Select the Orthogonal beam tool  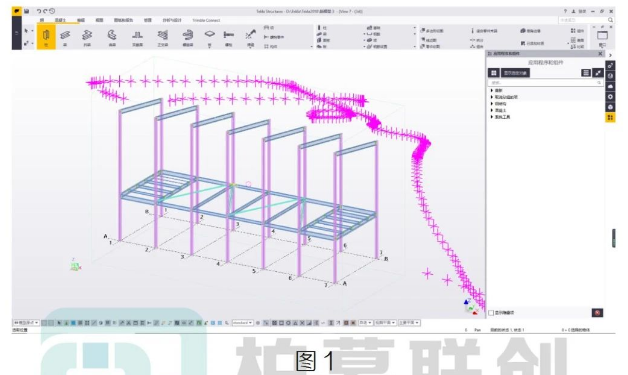coord(163,37)
